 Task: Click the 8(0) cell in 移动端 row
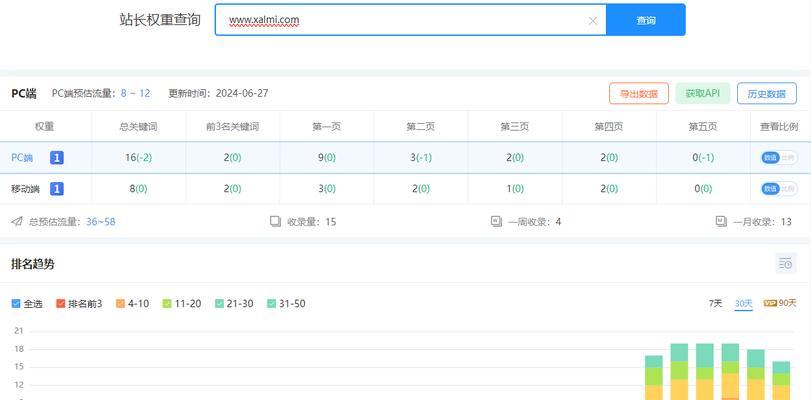click(139, 189)
